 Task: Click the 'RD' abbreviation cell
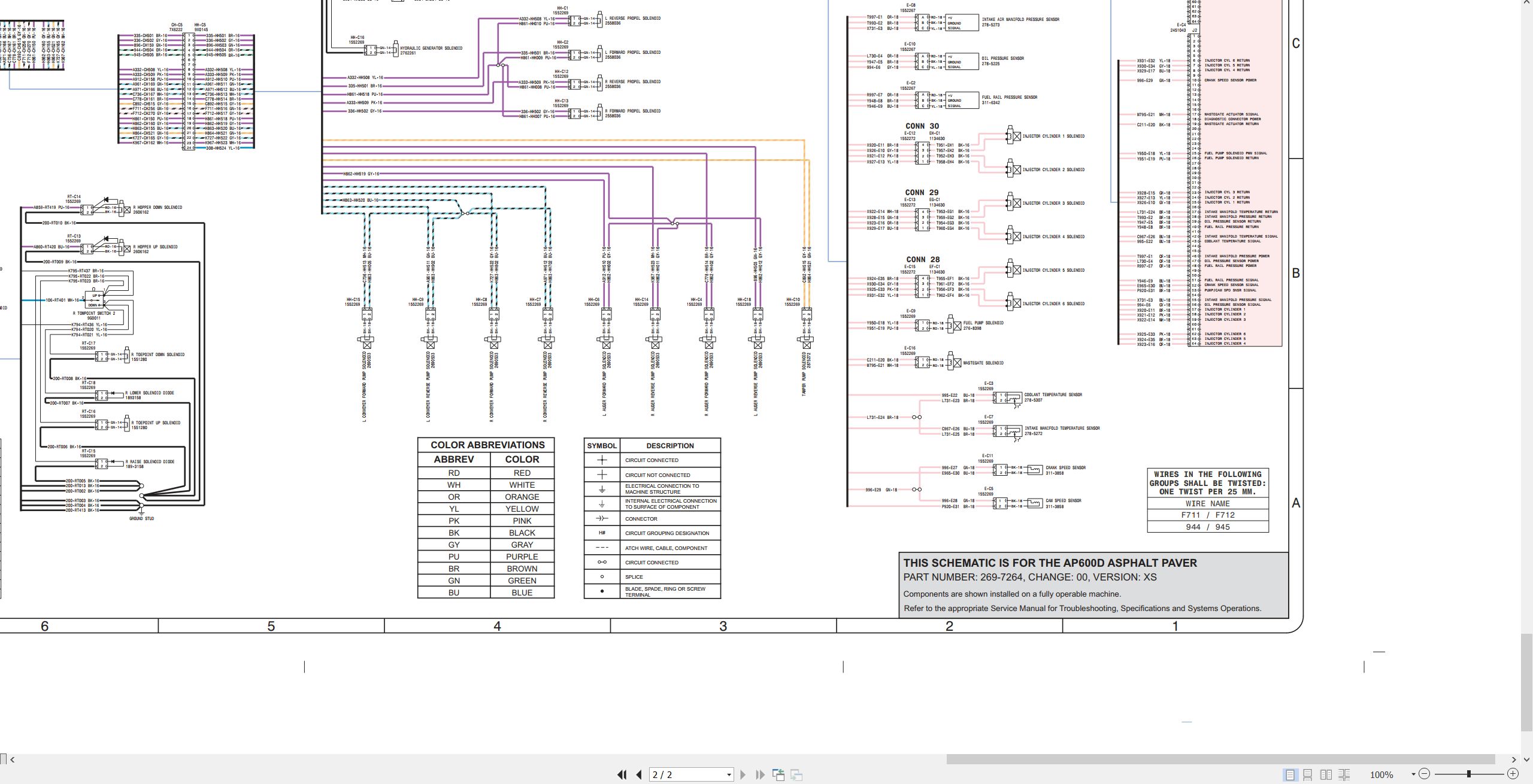pyautogui.click(x=454, y=473)
